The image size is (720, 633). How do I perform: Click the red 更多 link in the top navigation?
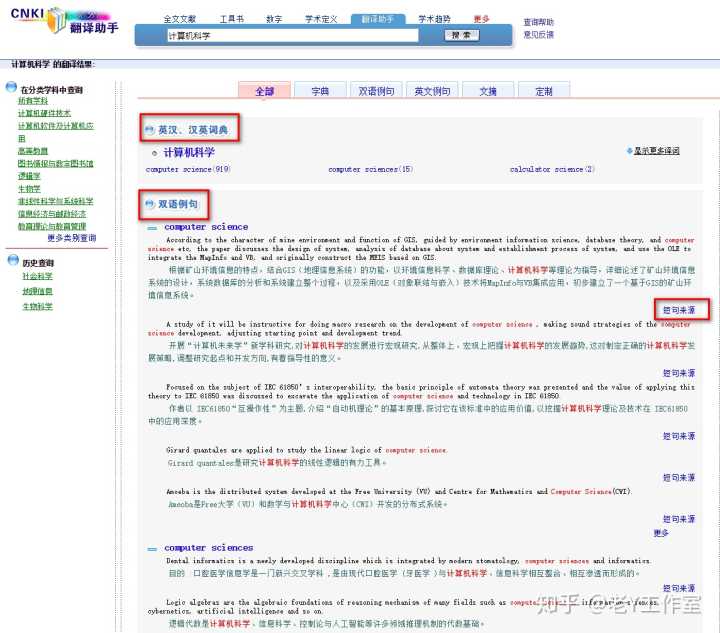(482, 19)
